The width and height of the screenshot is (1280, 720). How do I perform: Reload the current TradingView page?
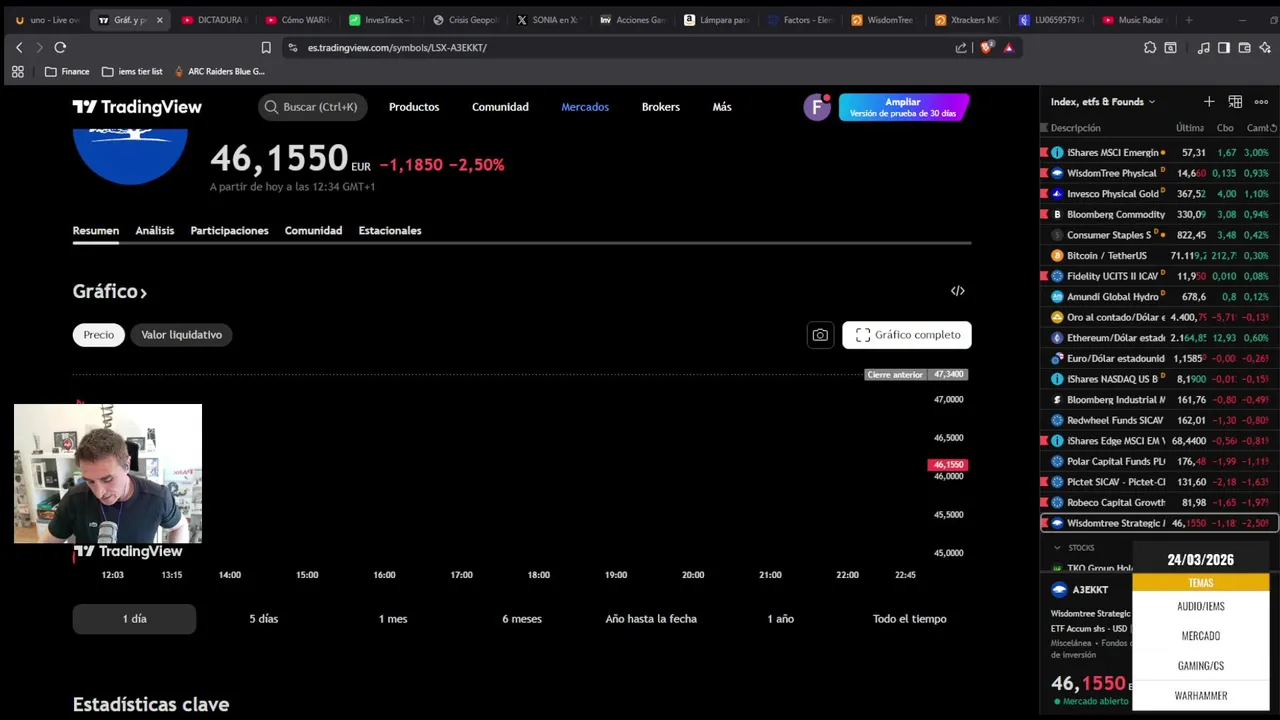pos(60,47)
